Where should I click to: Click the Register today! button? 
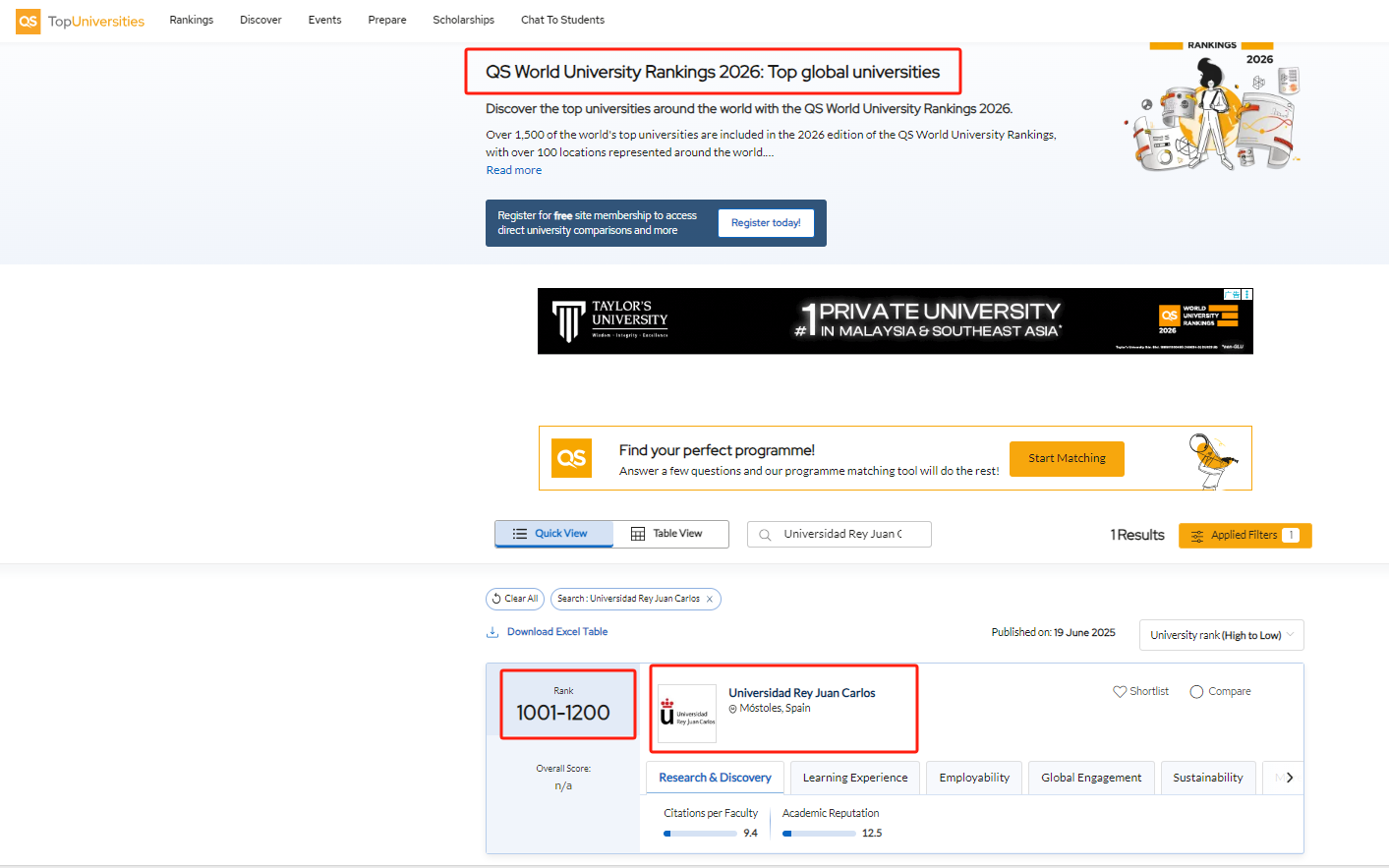point(766,223)
